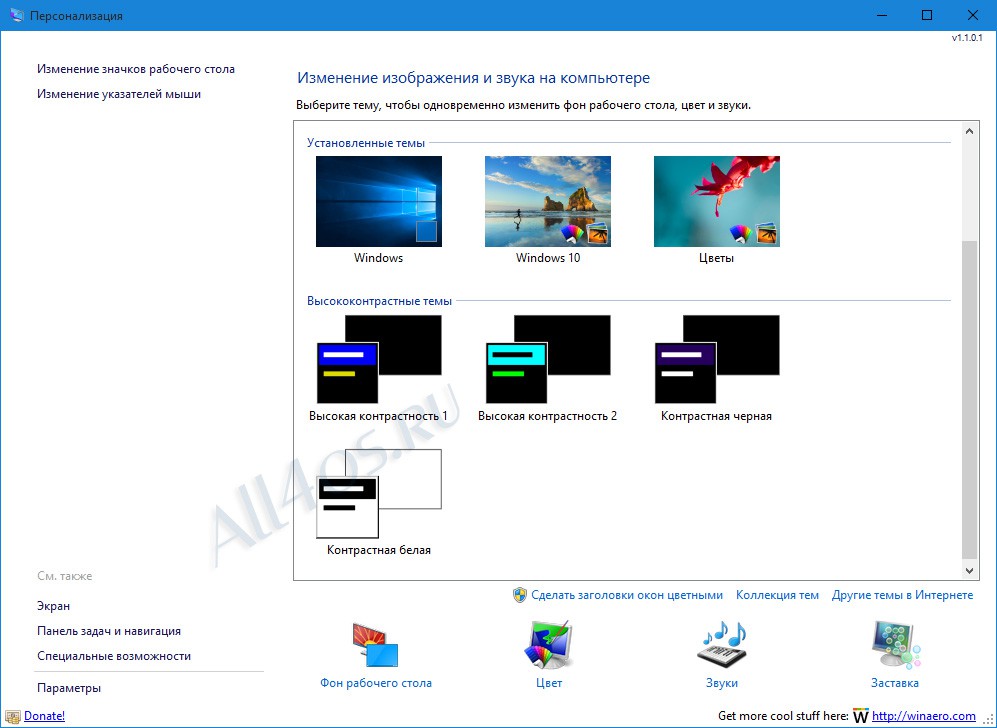Open the Экран link
Screen dimensions: 997x728
tap(53, 606)
